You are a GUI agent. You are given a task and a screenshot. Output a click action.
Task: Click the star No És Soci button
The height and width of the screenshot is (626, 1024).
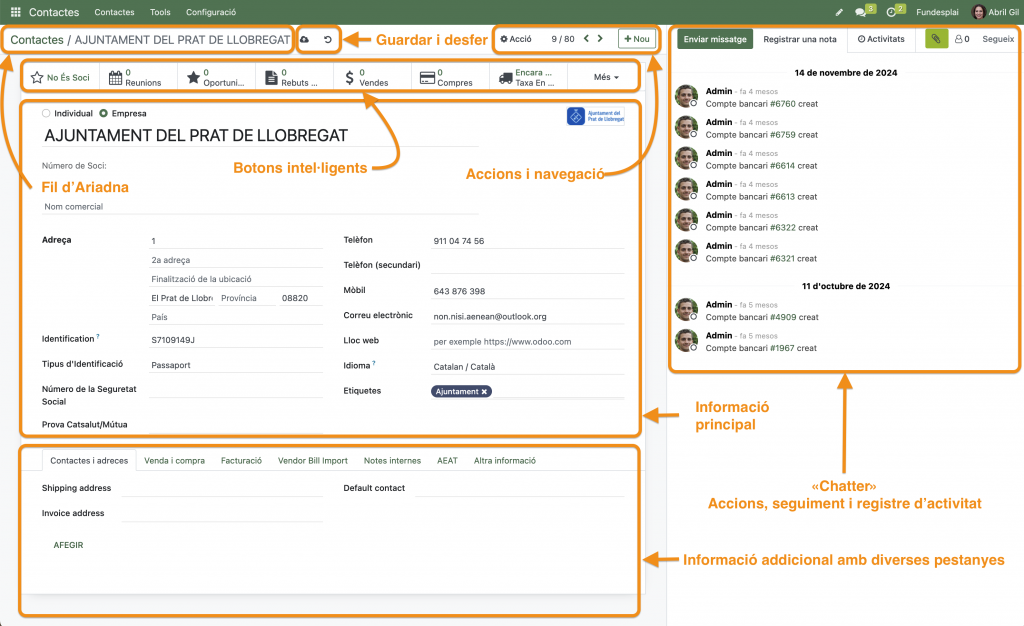tap(60, 77)
